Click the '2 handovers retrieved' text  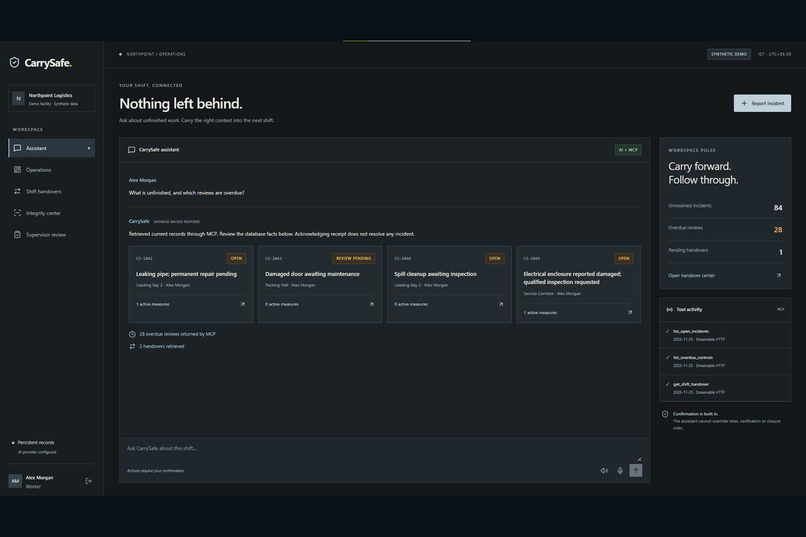point(161,346)
